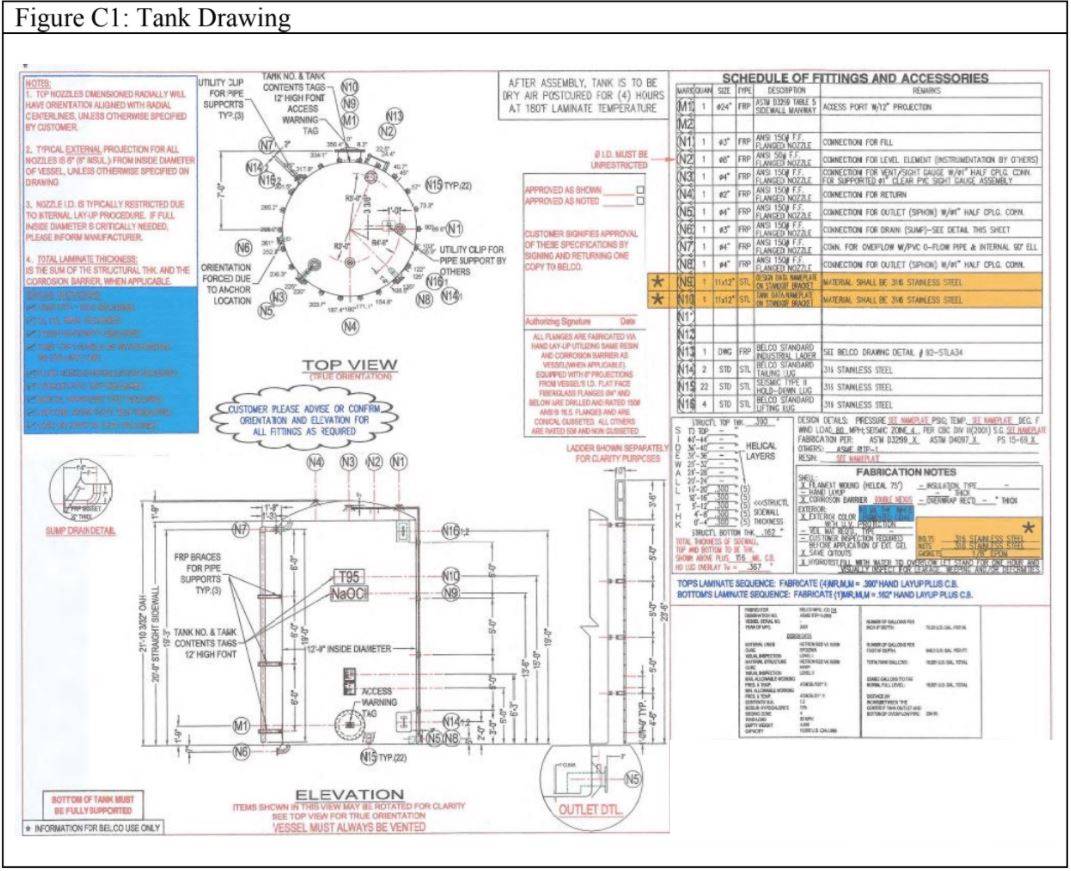Click the "OUTLET DTL." label
Viewport: 1071px width, 871px height.
pyautogui.click(x=590, y=810)
